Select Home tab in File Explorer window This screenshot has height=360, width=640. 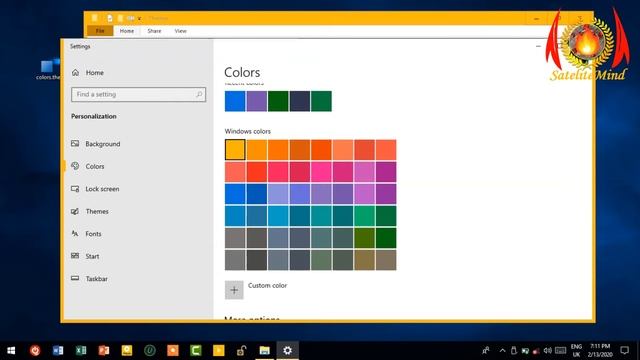[x=127, y=31]
